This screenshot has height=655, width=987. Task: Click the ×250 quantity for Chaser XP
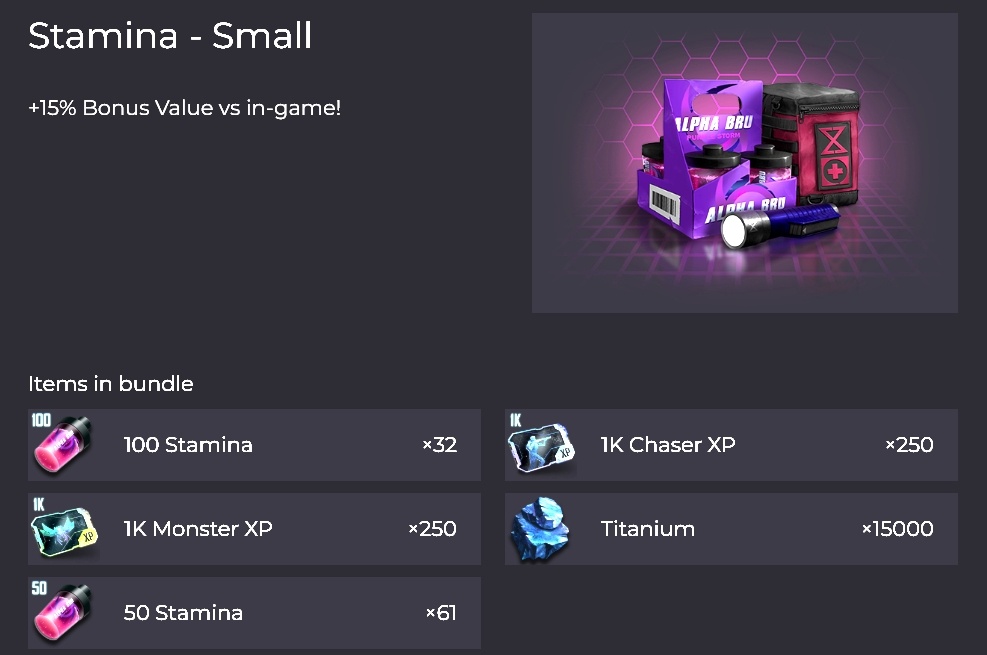(909, 445)
